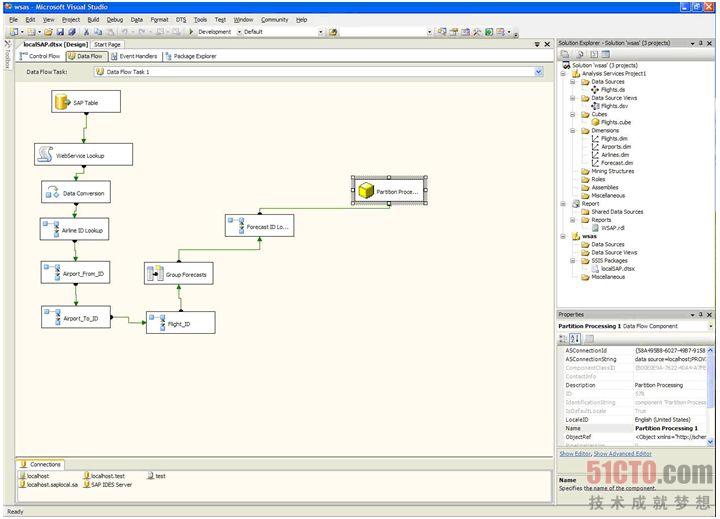Click the localhost connection manager
This screenshot has height=519, width=720.
(36, 476)
